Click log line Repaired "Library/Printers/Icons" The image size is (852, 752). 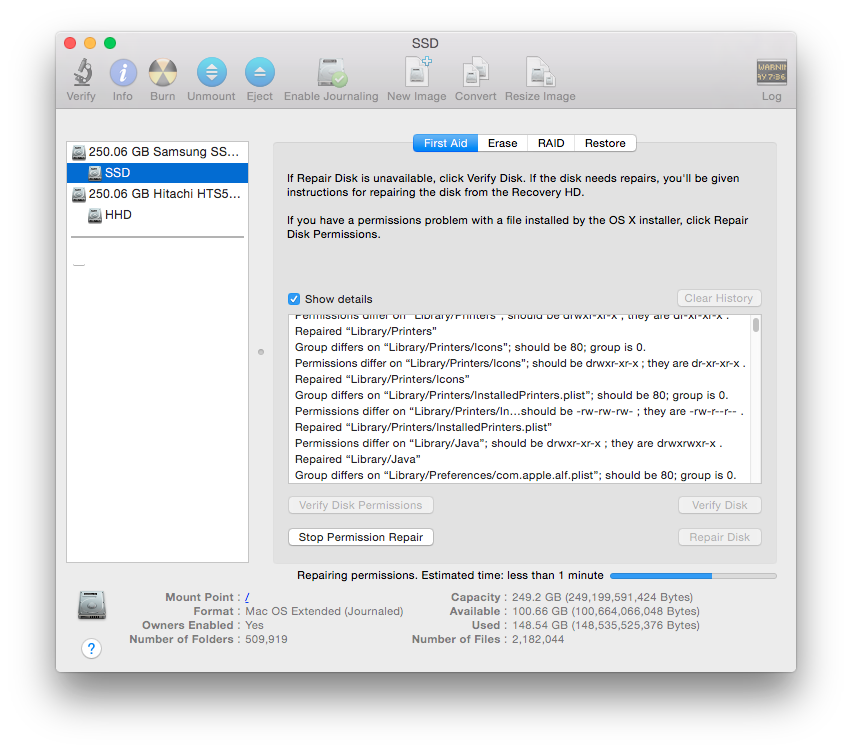click(382, 379)
